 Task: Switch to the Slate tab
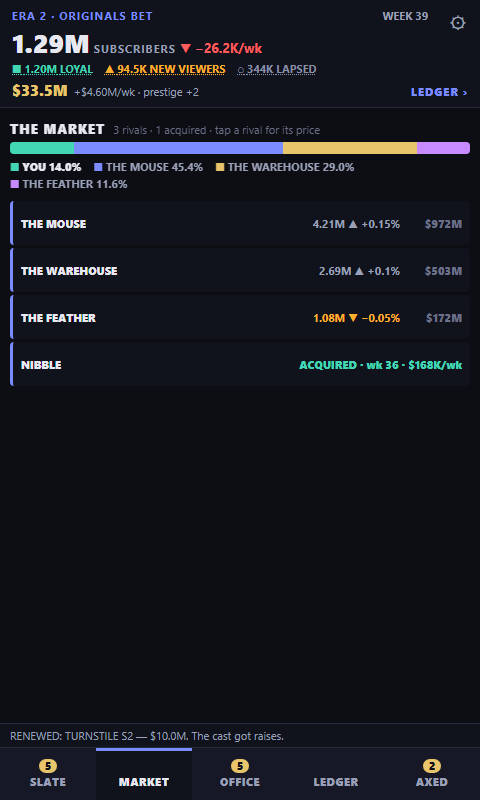pyautogui.click(x=48, y=774)
